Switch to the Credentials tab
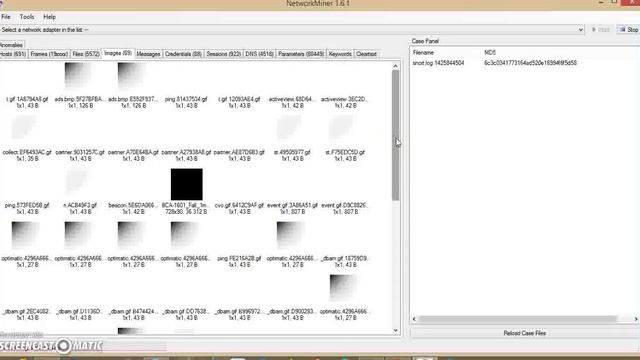640x360 pixels. (x=183, y=54)
